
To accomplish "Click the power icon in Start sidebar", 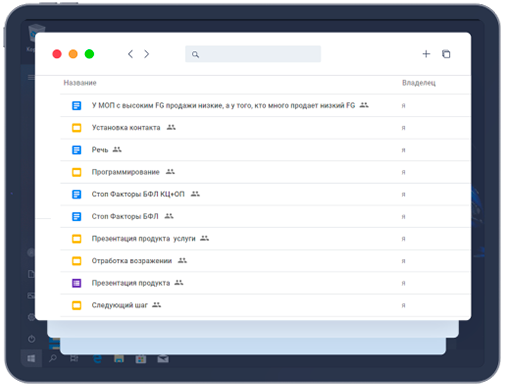I will coord(31,339).
